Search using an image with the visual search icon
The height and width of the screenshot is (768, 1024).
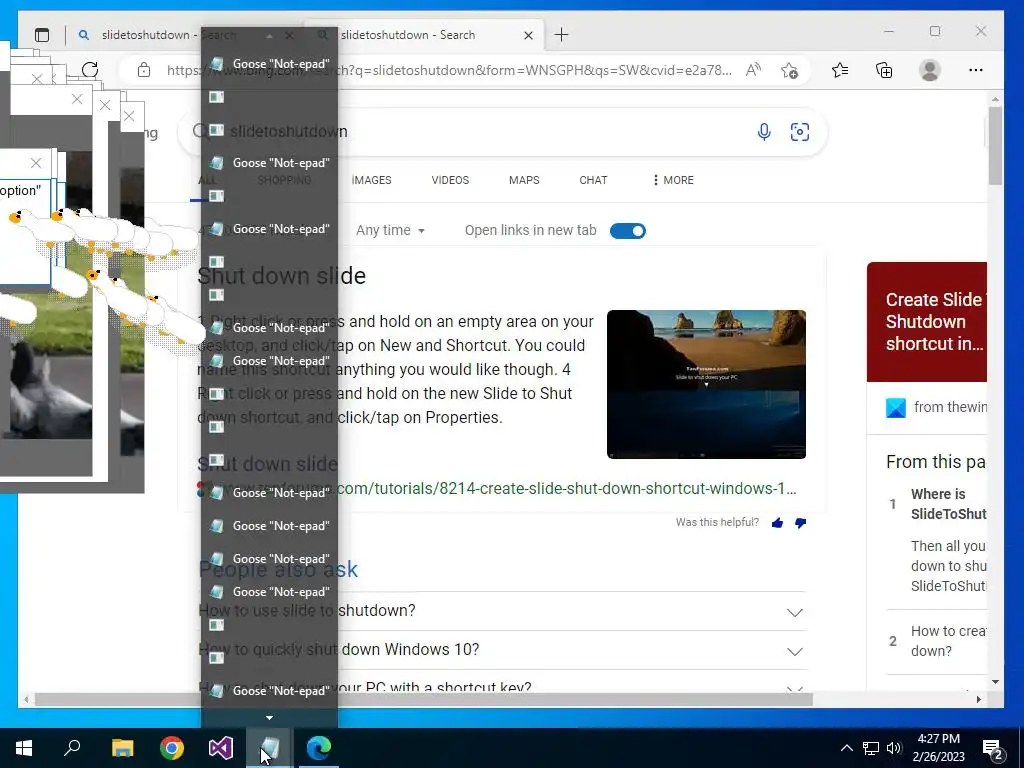799,132
